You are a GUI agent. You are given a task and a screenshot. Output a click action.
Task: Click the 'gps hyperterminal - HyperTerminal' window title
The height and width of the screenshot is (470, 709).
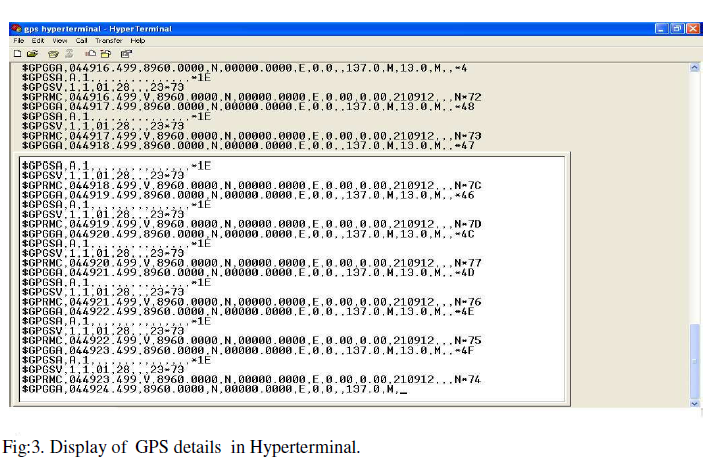[x=98, y=29]
